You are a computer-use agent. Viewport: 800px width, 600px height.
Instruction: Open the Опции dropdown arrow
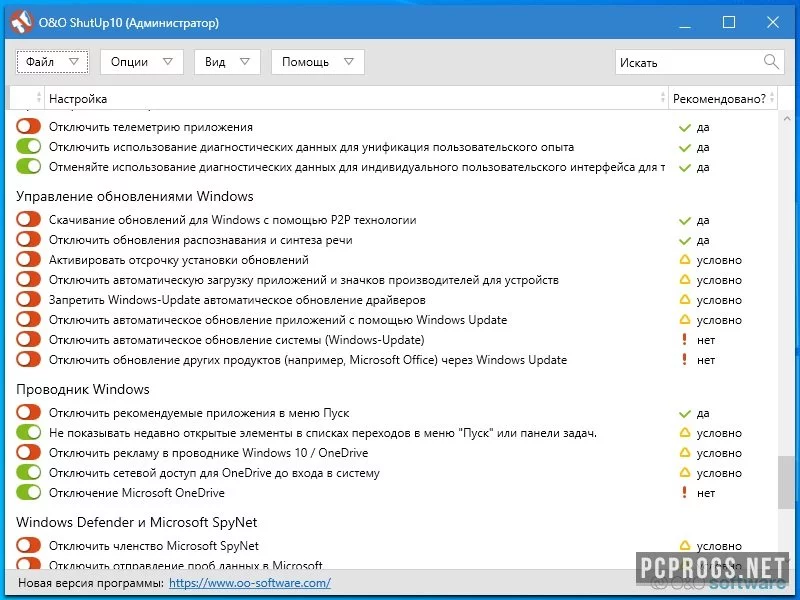pyautogui.click(x=167, y=62)
